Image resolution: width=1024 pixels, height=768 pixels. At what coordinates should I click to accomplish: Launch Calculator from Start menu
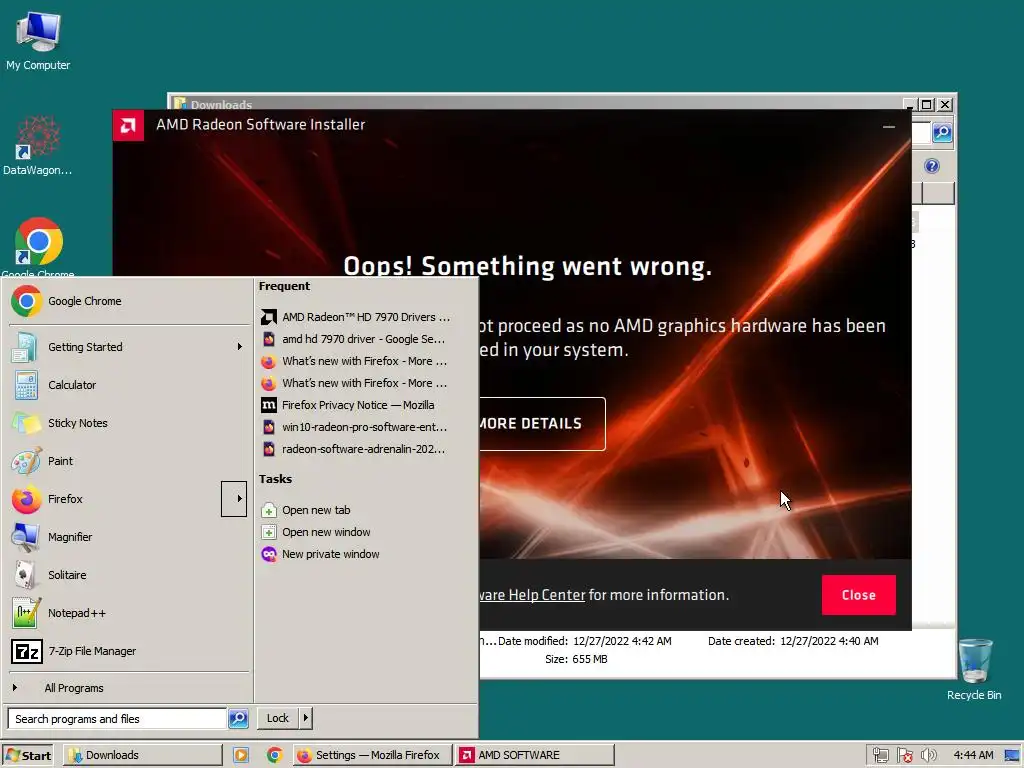tap(129, 385)
